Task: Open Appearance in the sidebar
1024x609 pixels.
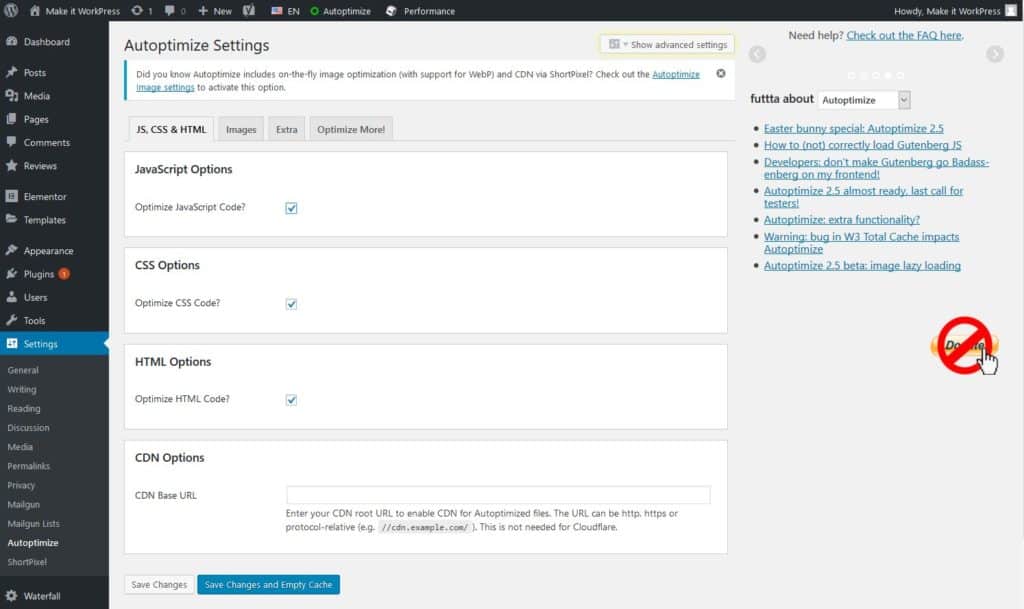Action: click(48, 251)
